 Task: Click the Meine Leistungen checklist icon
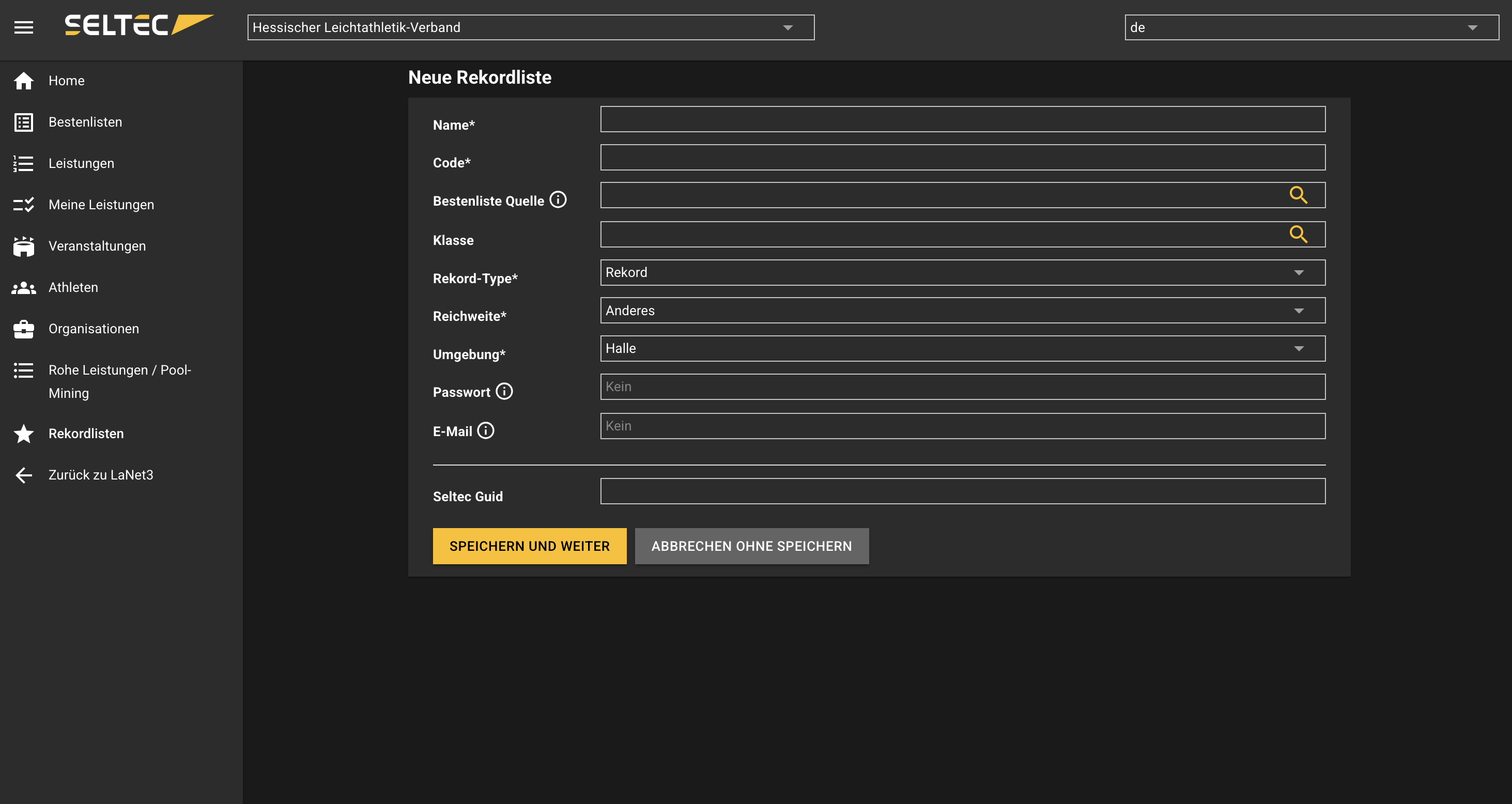point(23,205)
